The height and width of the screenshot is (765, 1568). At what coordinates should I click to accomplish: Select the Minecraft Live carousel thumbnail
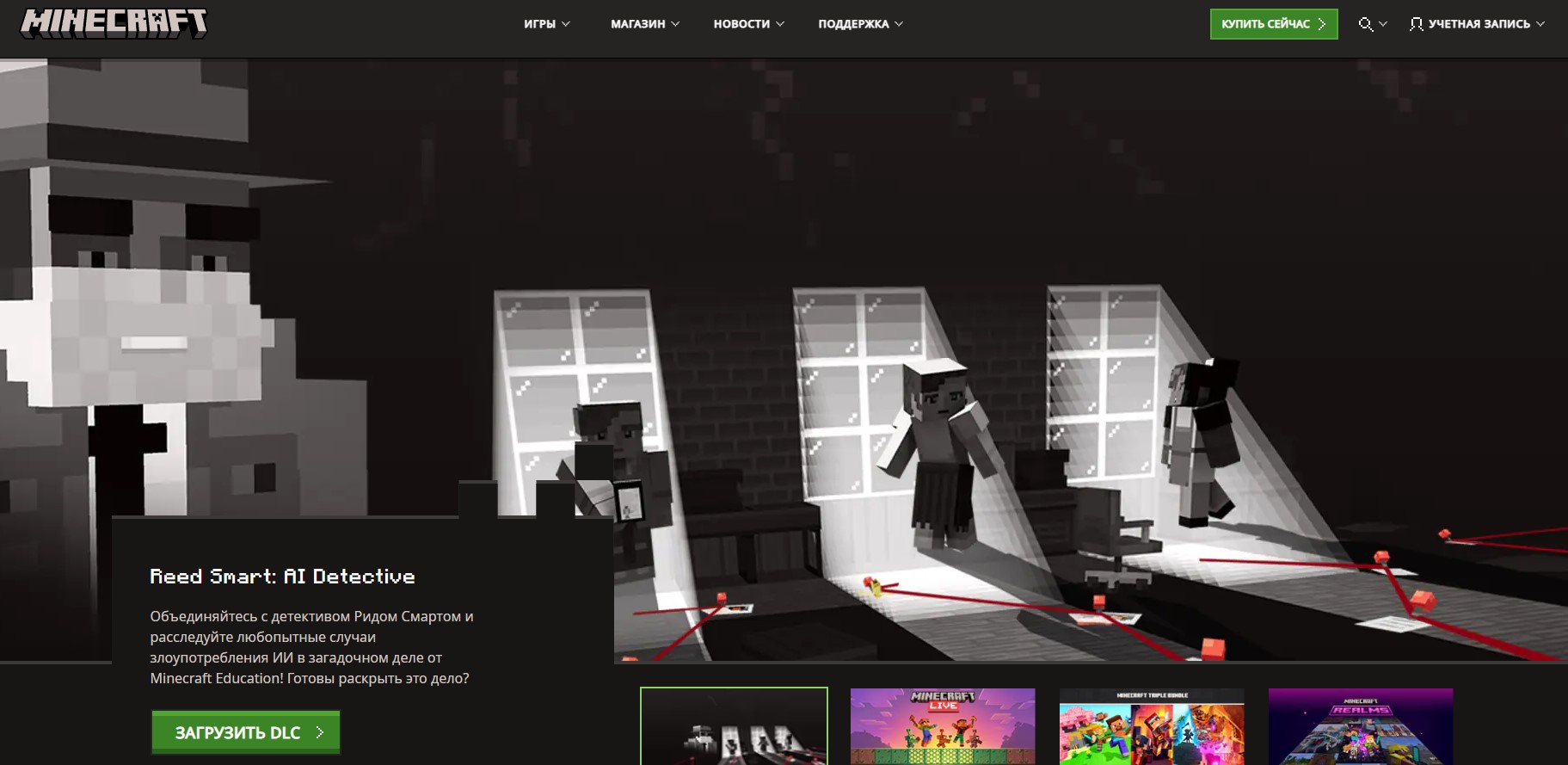[x=943, y=725]
